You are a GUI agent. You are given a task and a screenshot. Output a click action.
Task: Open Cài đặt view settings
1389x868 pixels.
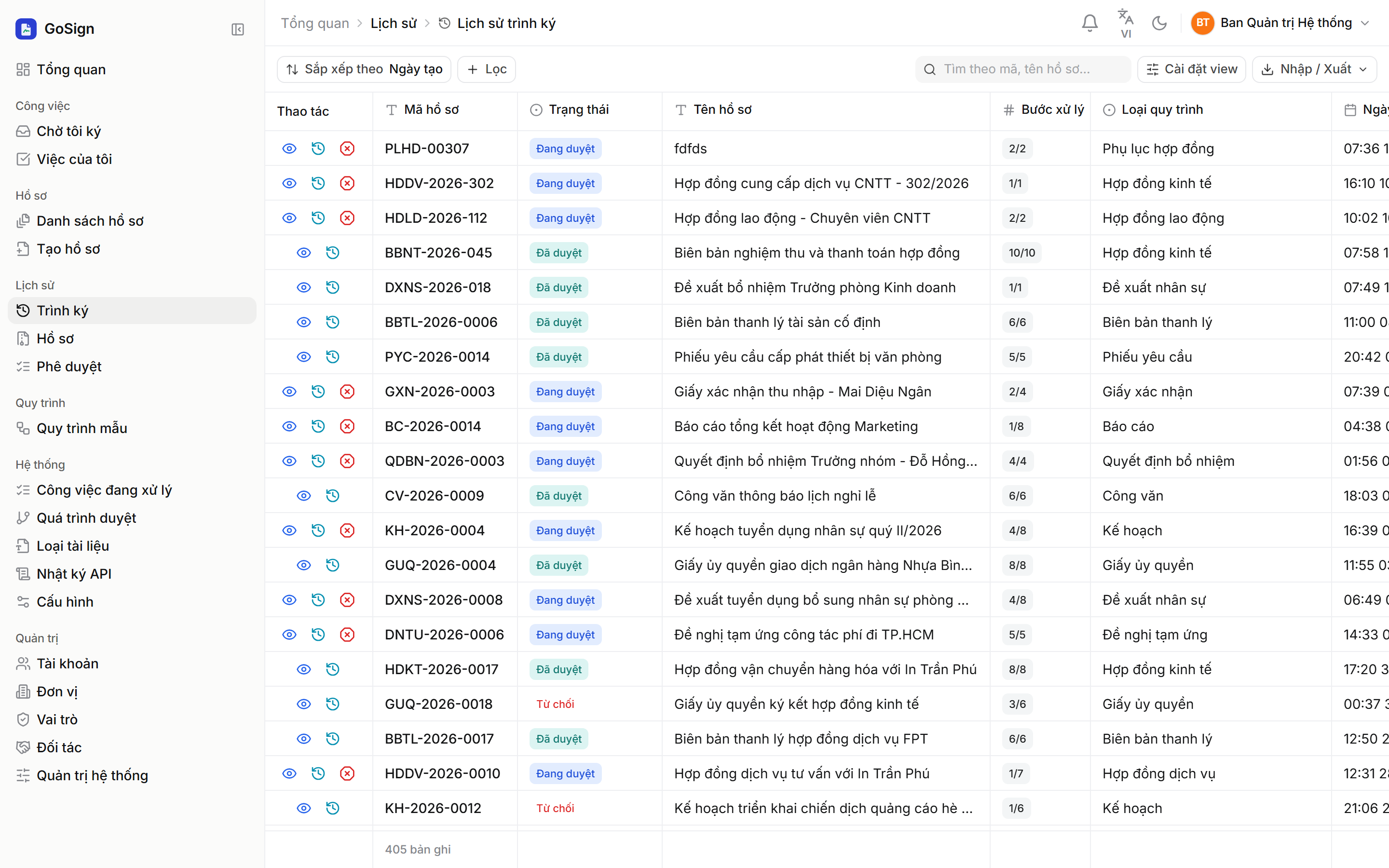click(x=1192, y=69)
